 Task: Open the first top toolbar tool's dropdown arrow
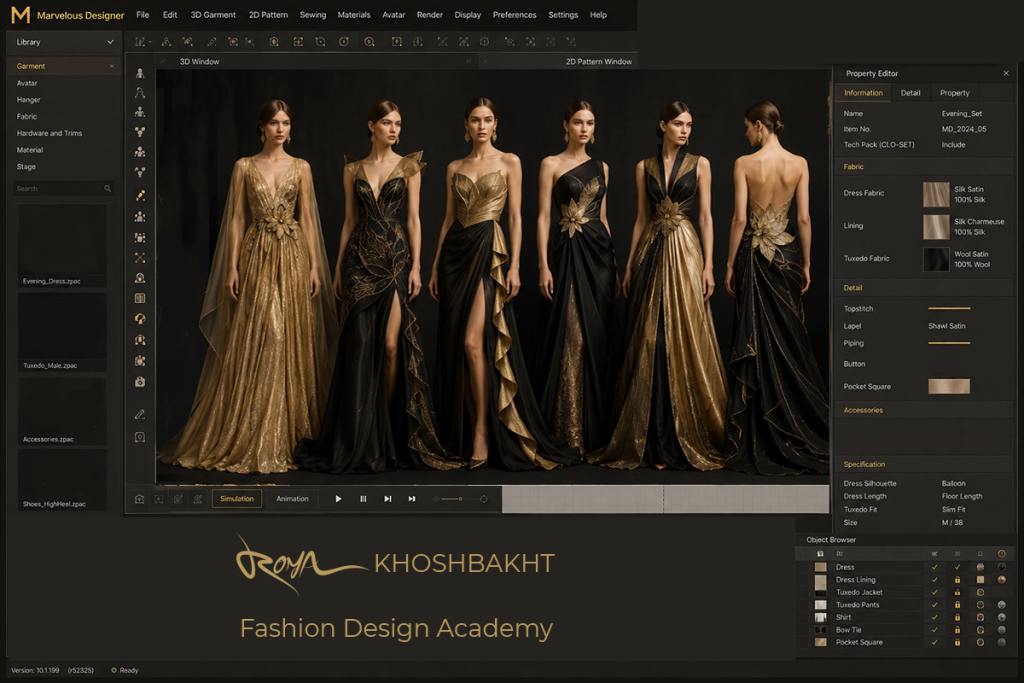point(150,42)
